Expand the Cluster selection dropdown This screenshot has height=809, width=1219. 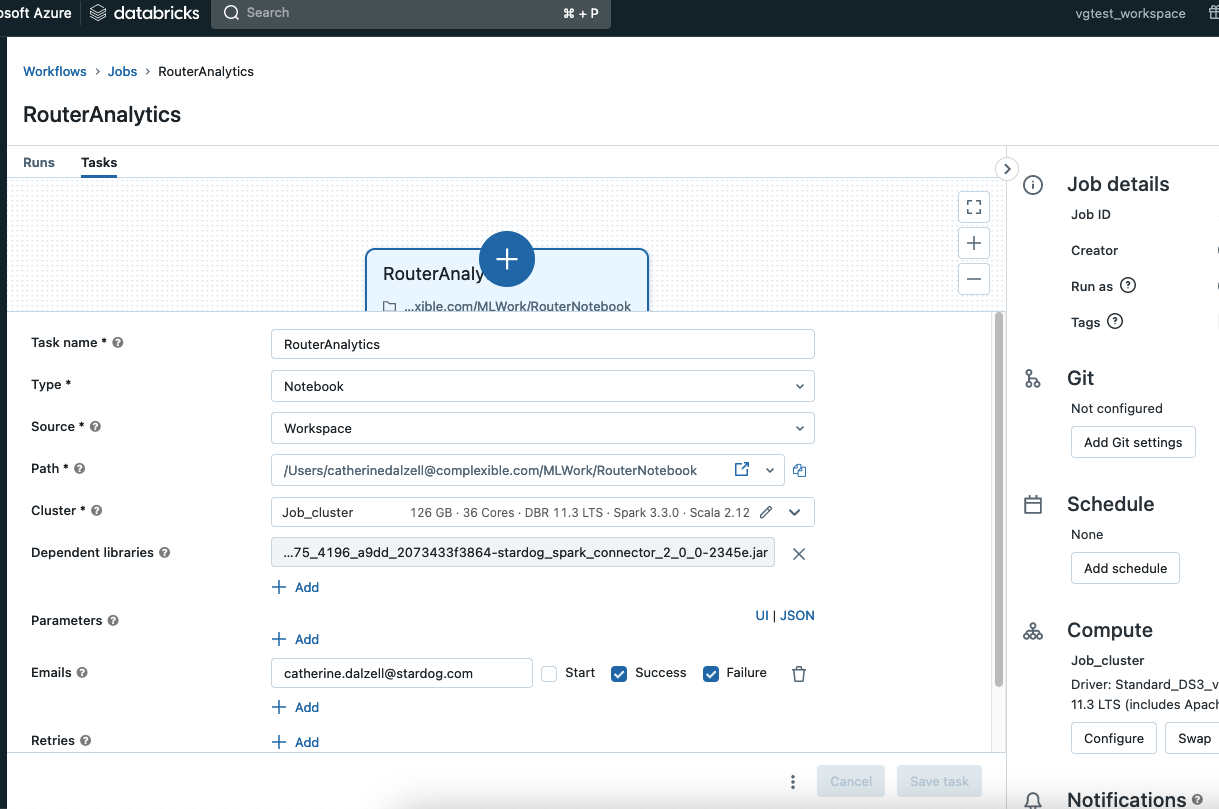point(794,512)
